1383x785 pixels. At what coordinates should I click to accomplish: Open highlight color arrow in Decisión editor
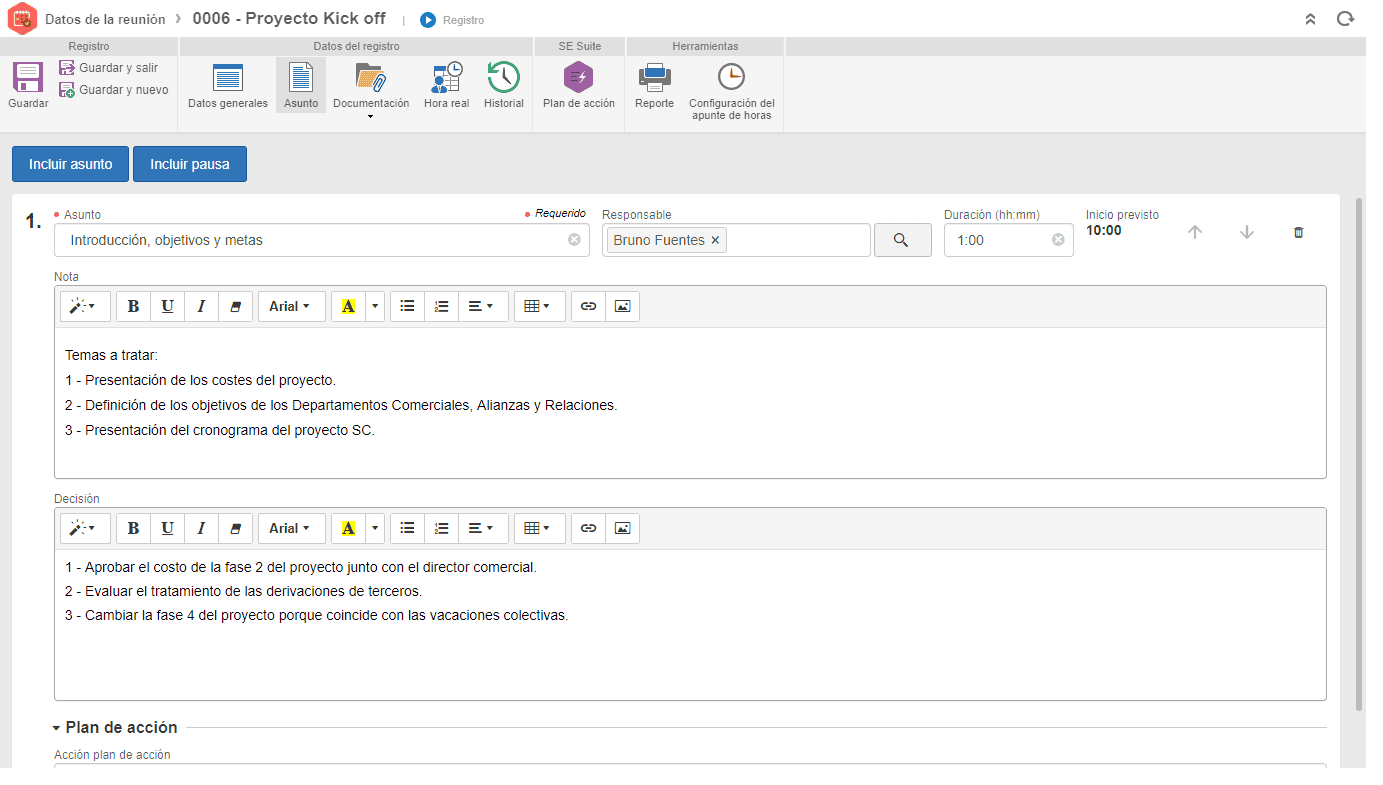coord(375,528)
